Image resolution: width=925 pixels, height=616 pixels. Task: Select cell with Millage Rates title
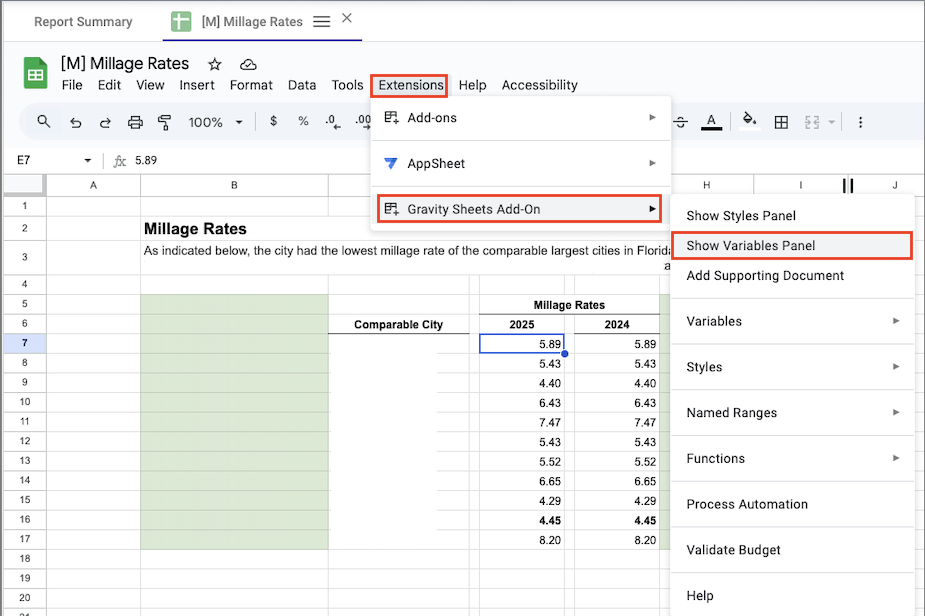tap(234, 228)
